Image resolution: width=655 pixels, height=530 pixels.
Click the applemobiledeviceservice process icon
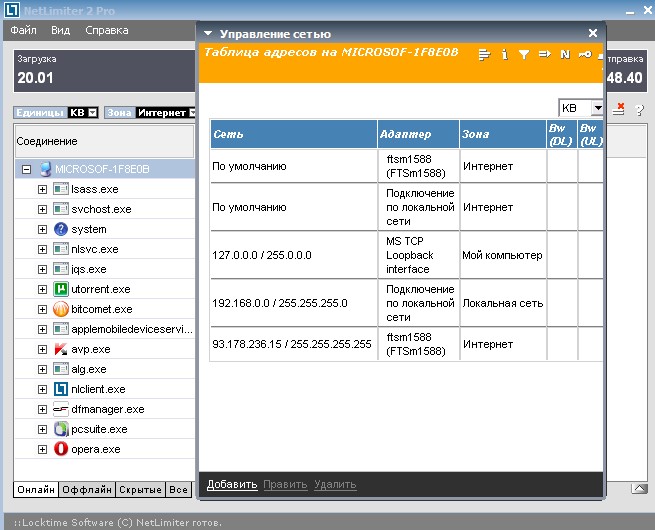tap(61, 329)
